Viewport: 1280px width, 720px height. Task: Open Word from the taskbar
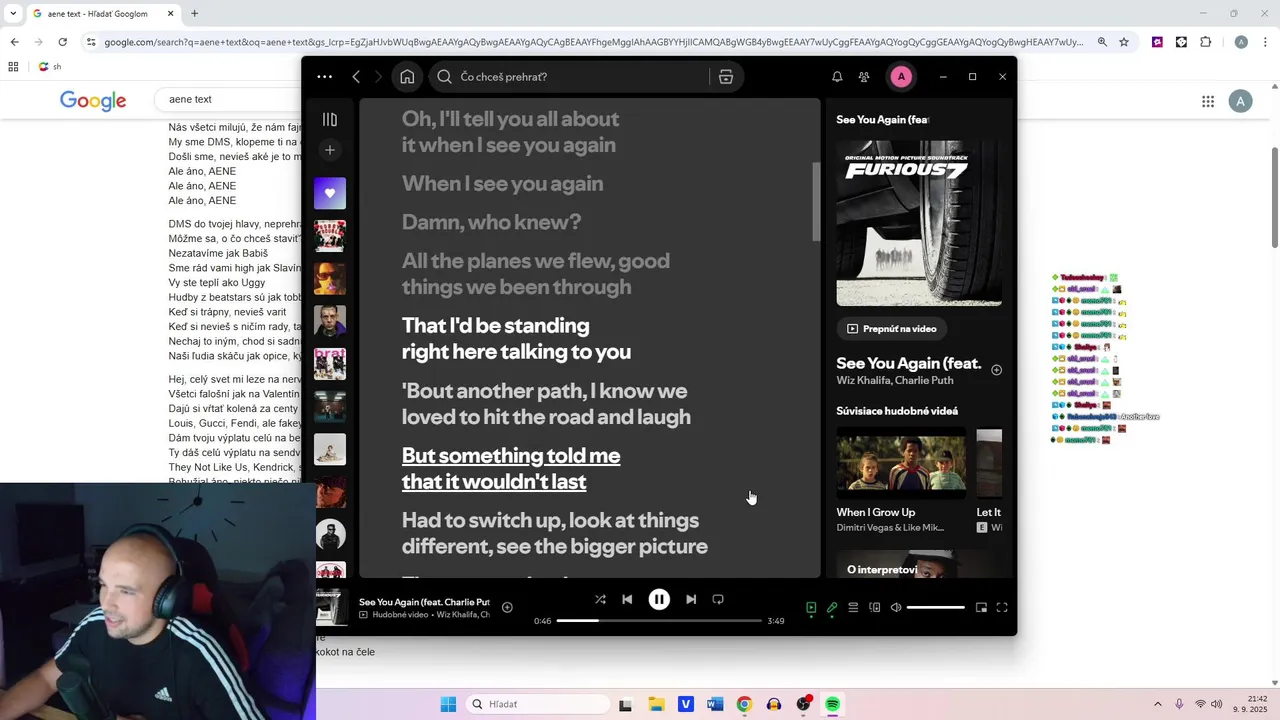click(x=715, y=704)
